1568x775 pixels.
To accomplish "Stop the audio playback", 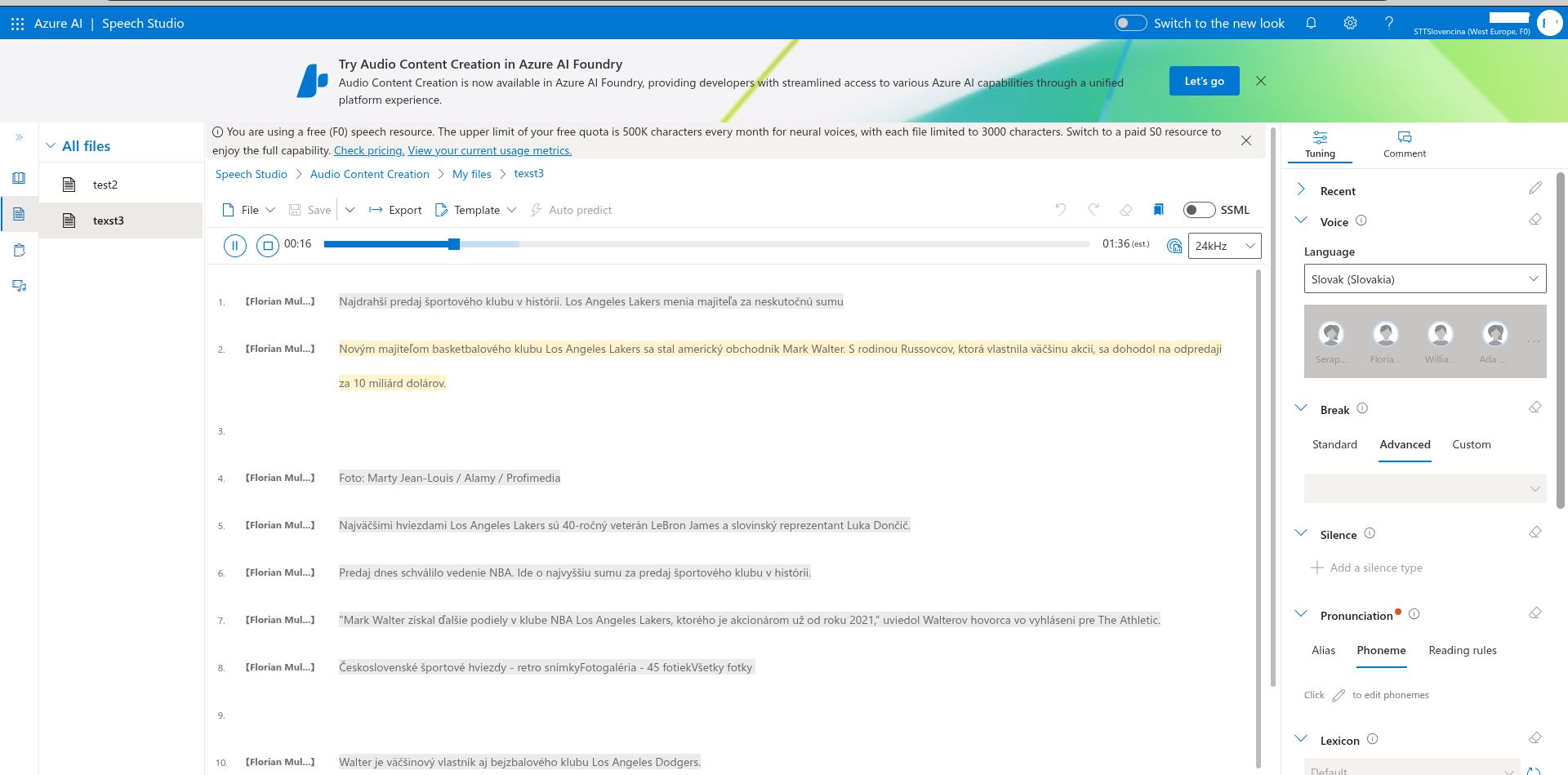I will point(268,245).
